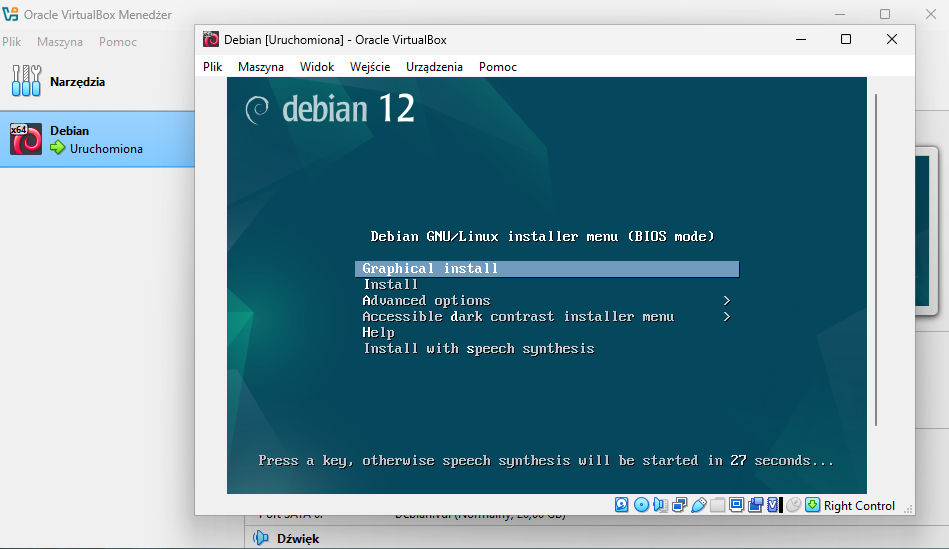Click the display status icon

pyautogui.click(x=737, y=505)
